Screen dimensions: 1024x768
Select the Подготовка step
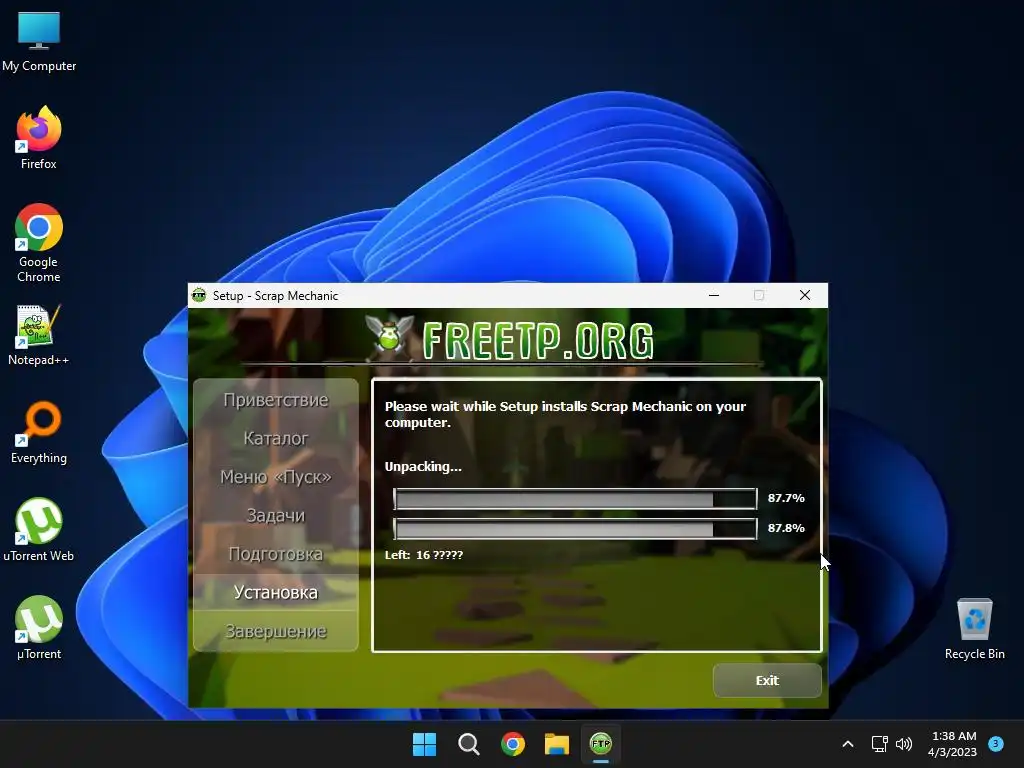click(x=276, y=554)
